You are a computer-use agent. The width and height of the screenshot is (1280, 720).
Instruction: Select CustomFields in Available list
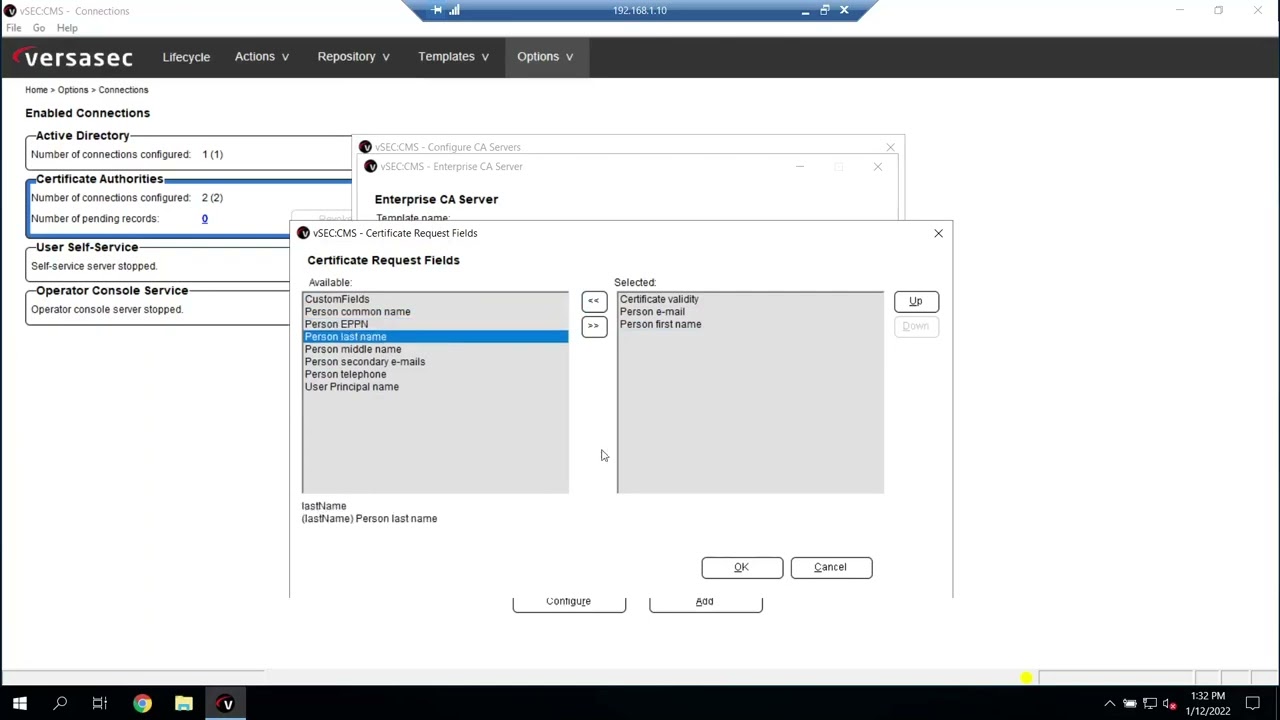point(435,299)
